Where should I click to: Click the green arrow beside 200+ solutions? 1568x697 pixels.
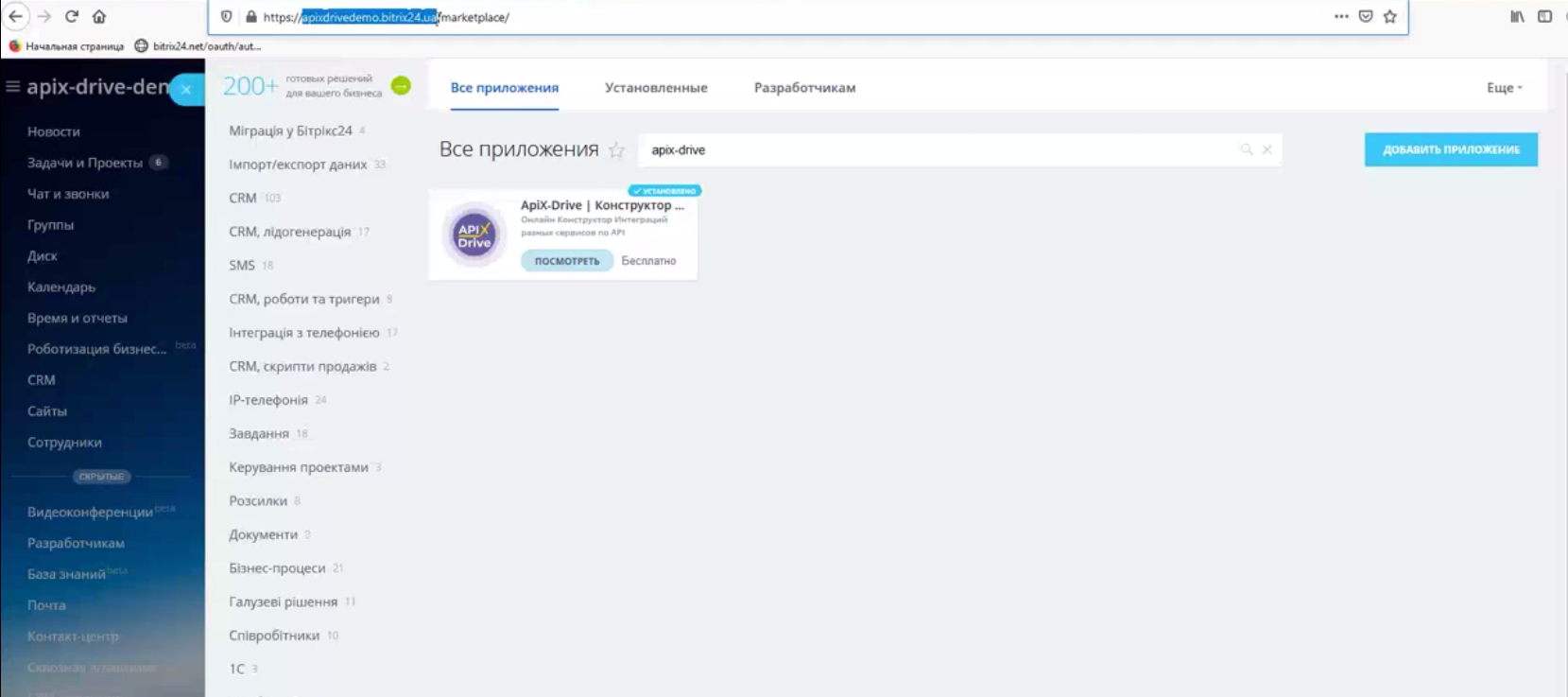401,86
